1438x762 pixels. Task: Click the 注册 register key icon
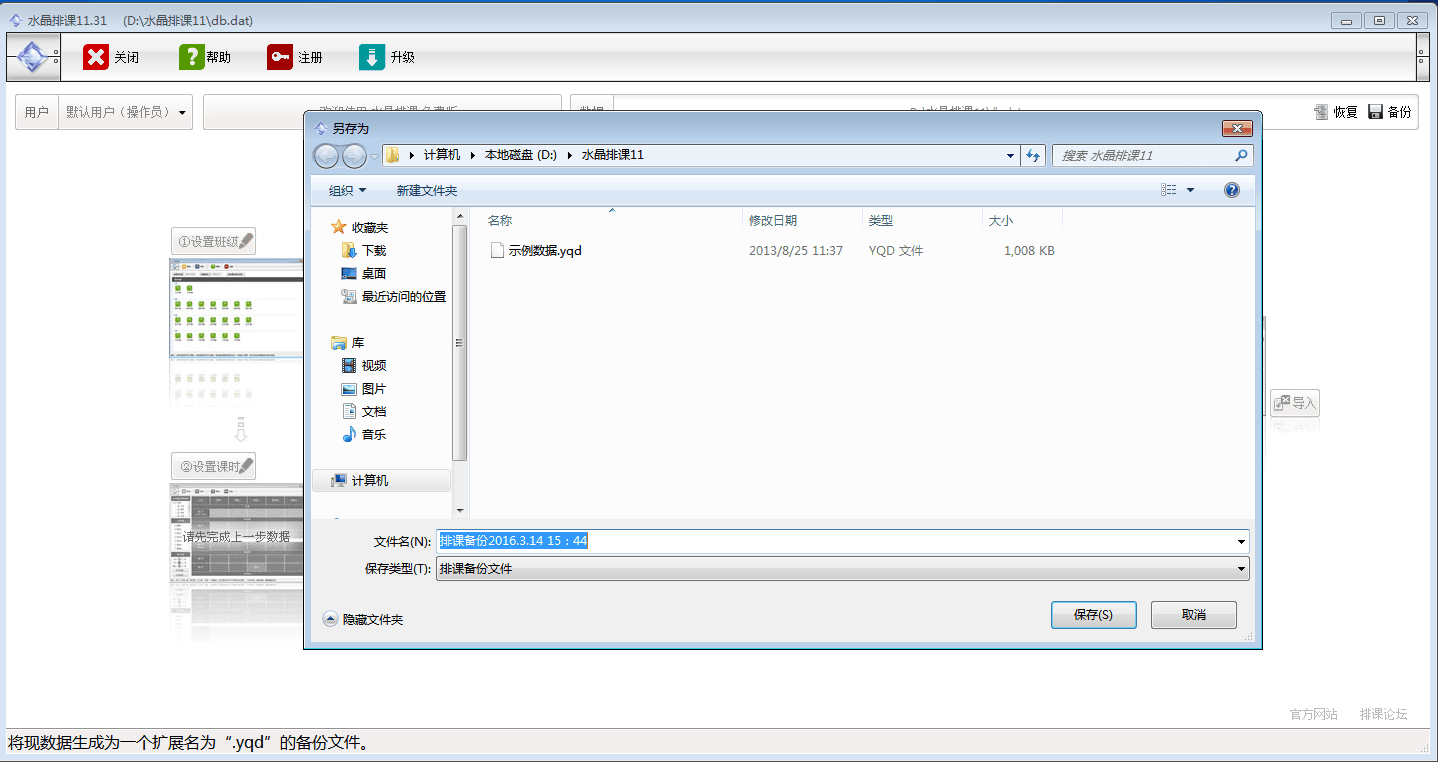tap(279, 57)
